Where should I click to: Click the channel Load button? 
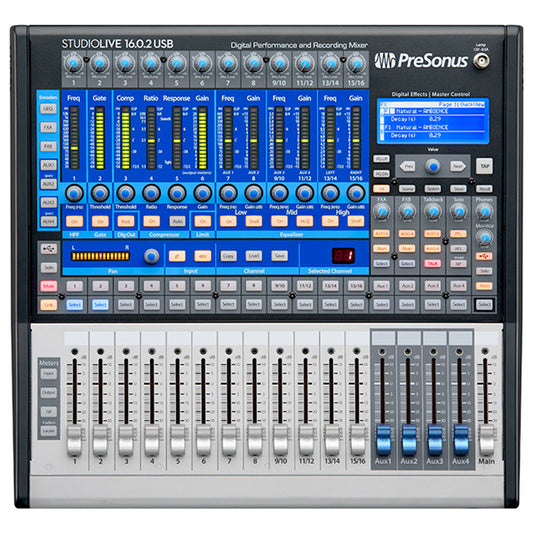pyautogui.click(x=254, y=256)
